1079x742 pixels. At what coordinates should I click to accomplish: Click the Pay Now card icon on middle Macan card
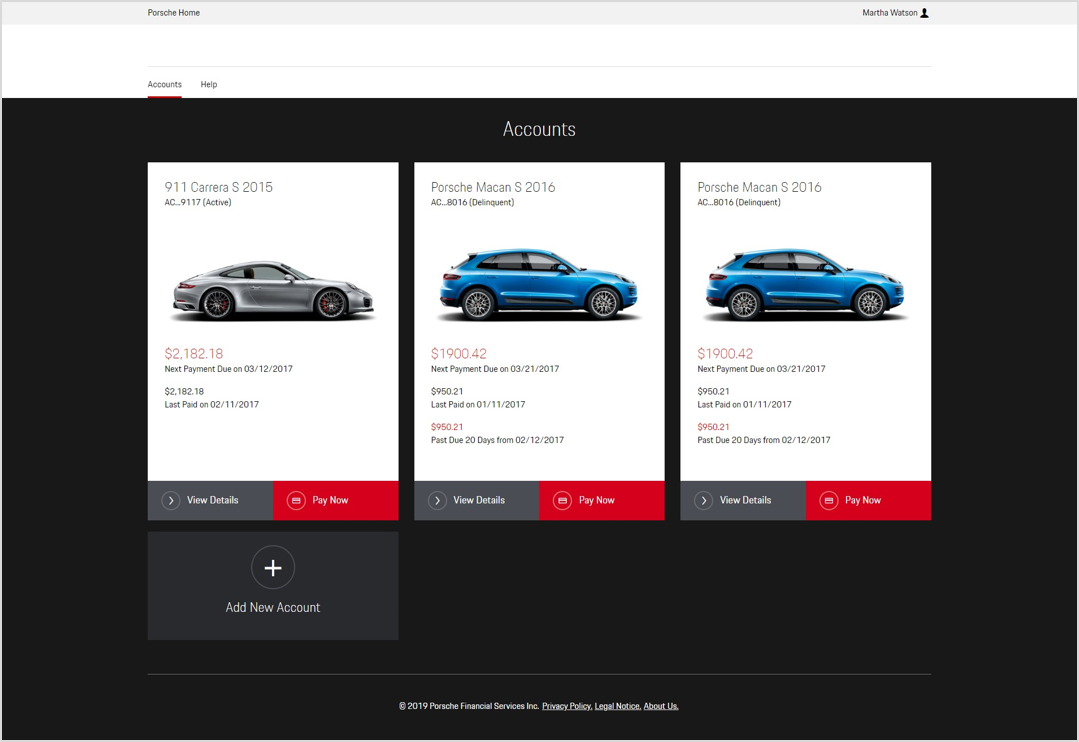click(x=563, y=500)
